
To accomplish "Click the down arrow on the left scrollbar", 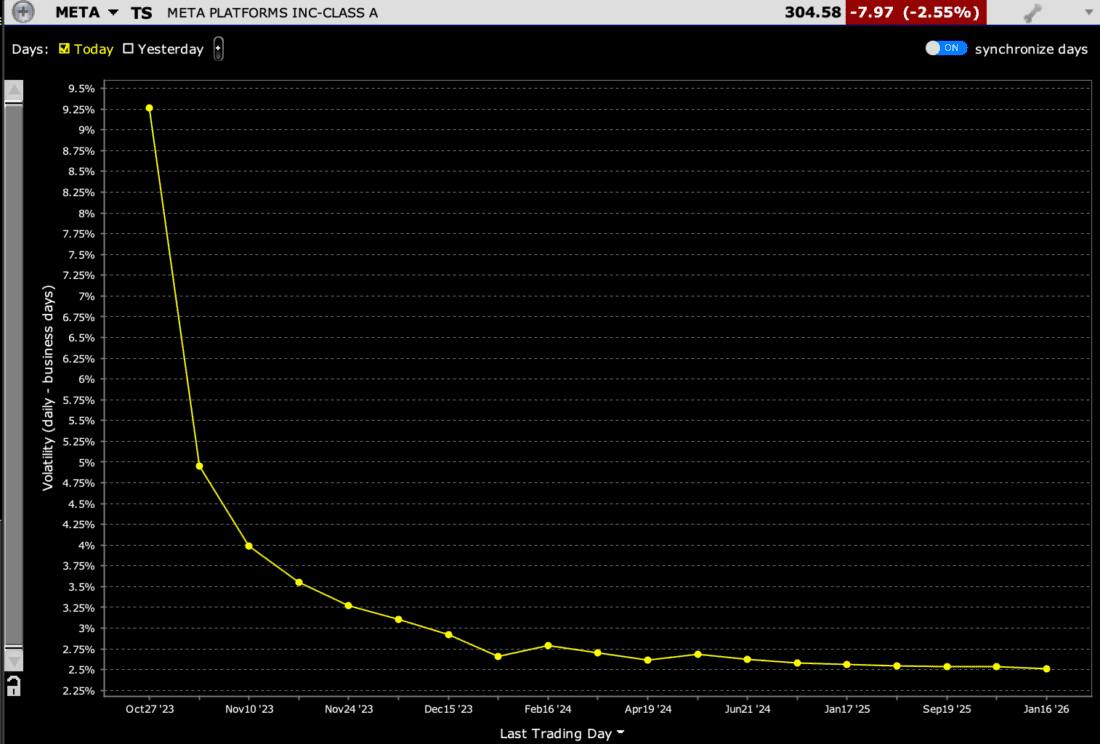I will click(14, 659).
